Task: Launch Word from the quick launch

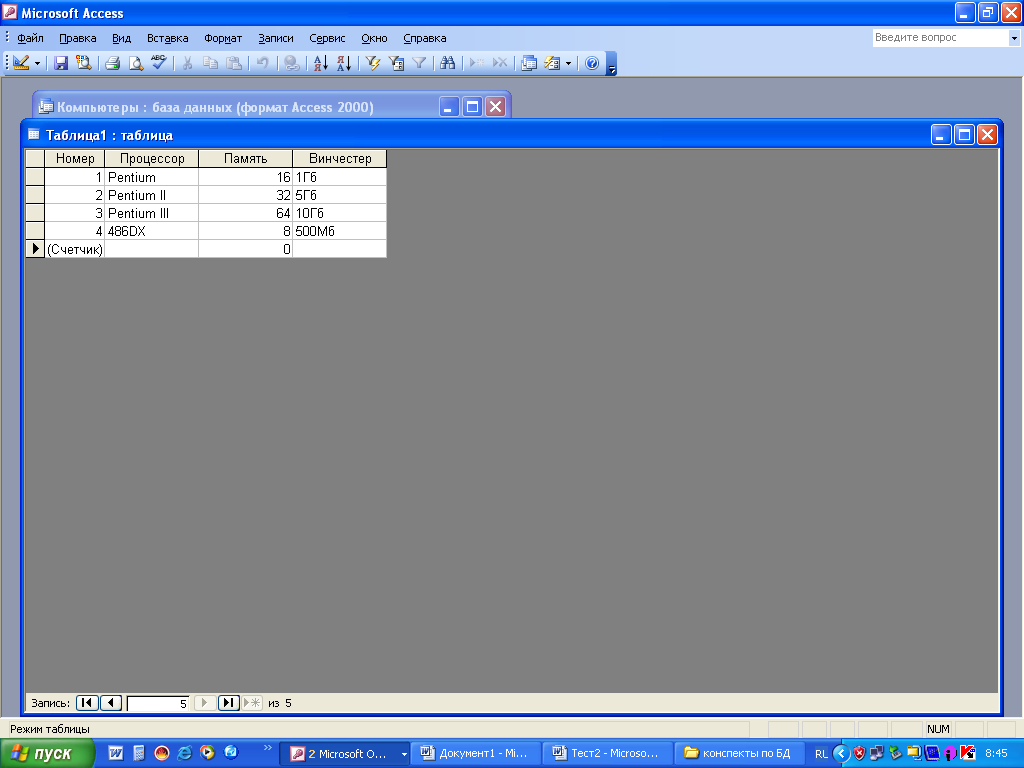Action: click(116, 753)
